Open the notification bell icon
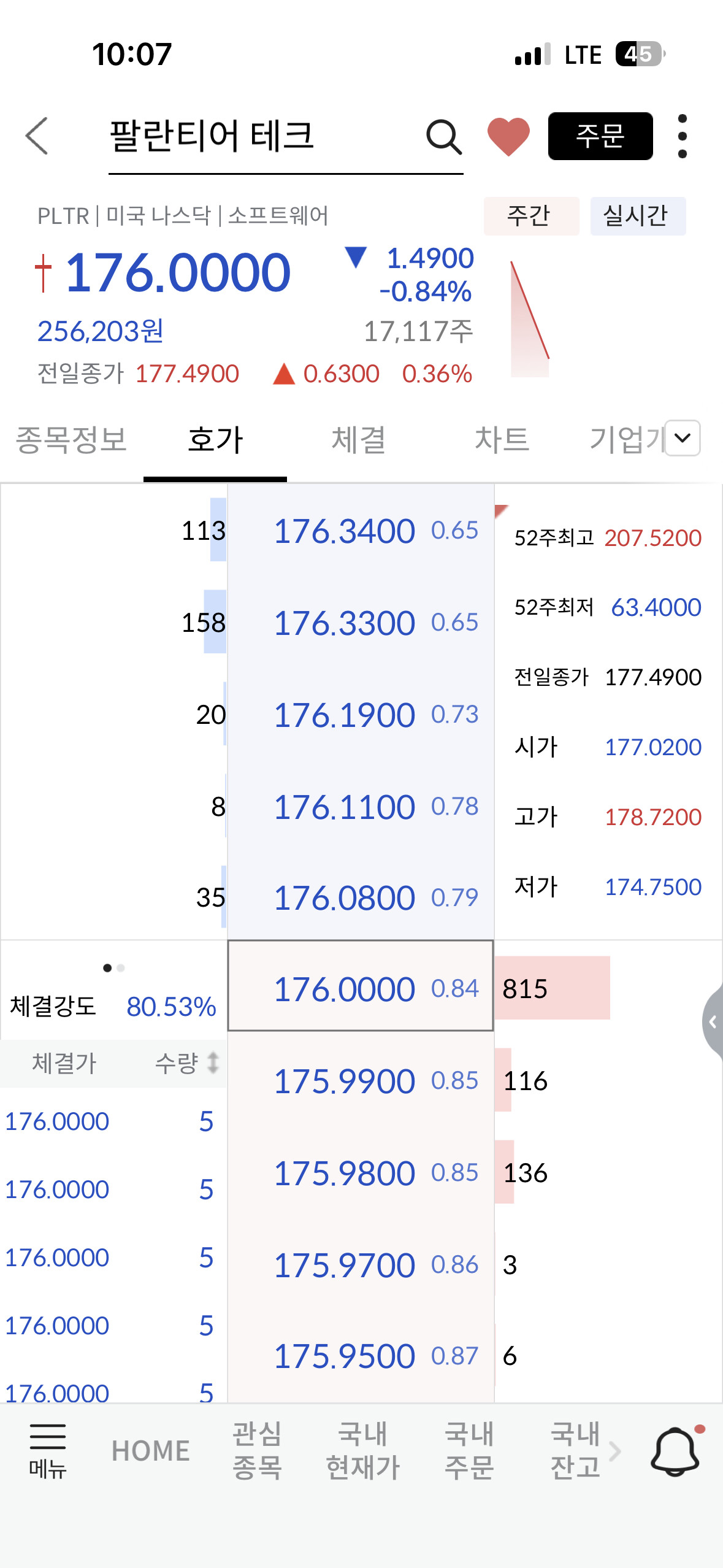Image resolution: width=723 pixels, height=1568 pixels. click(x=675, y=1450)
